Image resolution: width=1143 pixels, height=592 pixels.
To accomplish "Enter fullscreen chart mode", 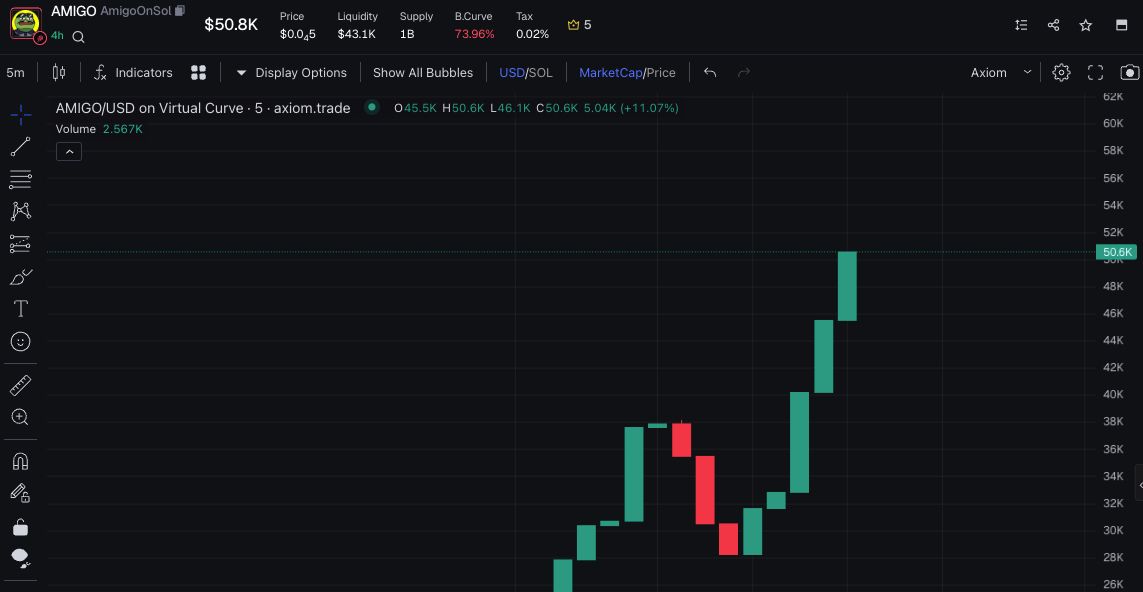I will tap(1095, 72).
